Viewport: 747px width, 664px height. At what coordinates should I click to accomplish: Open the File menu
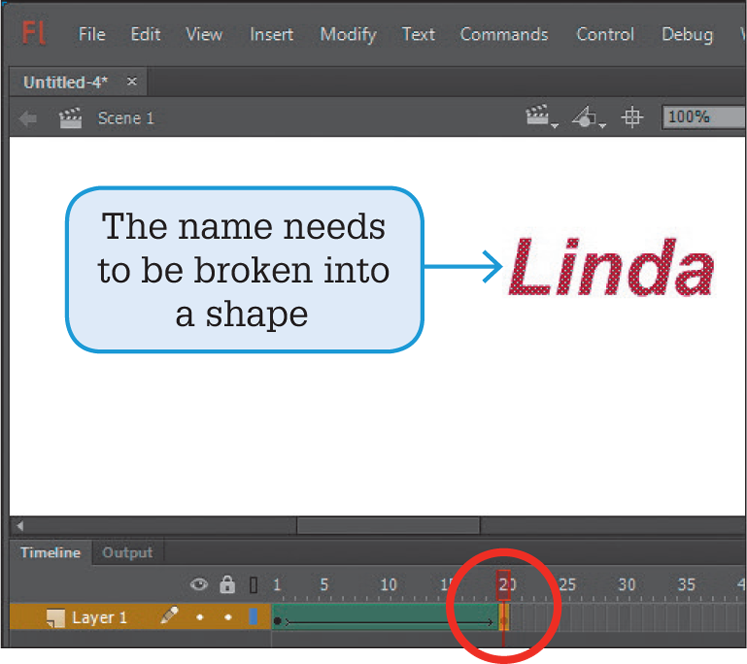coord(92,34)
